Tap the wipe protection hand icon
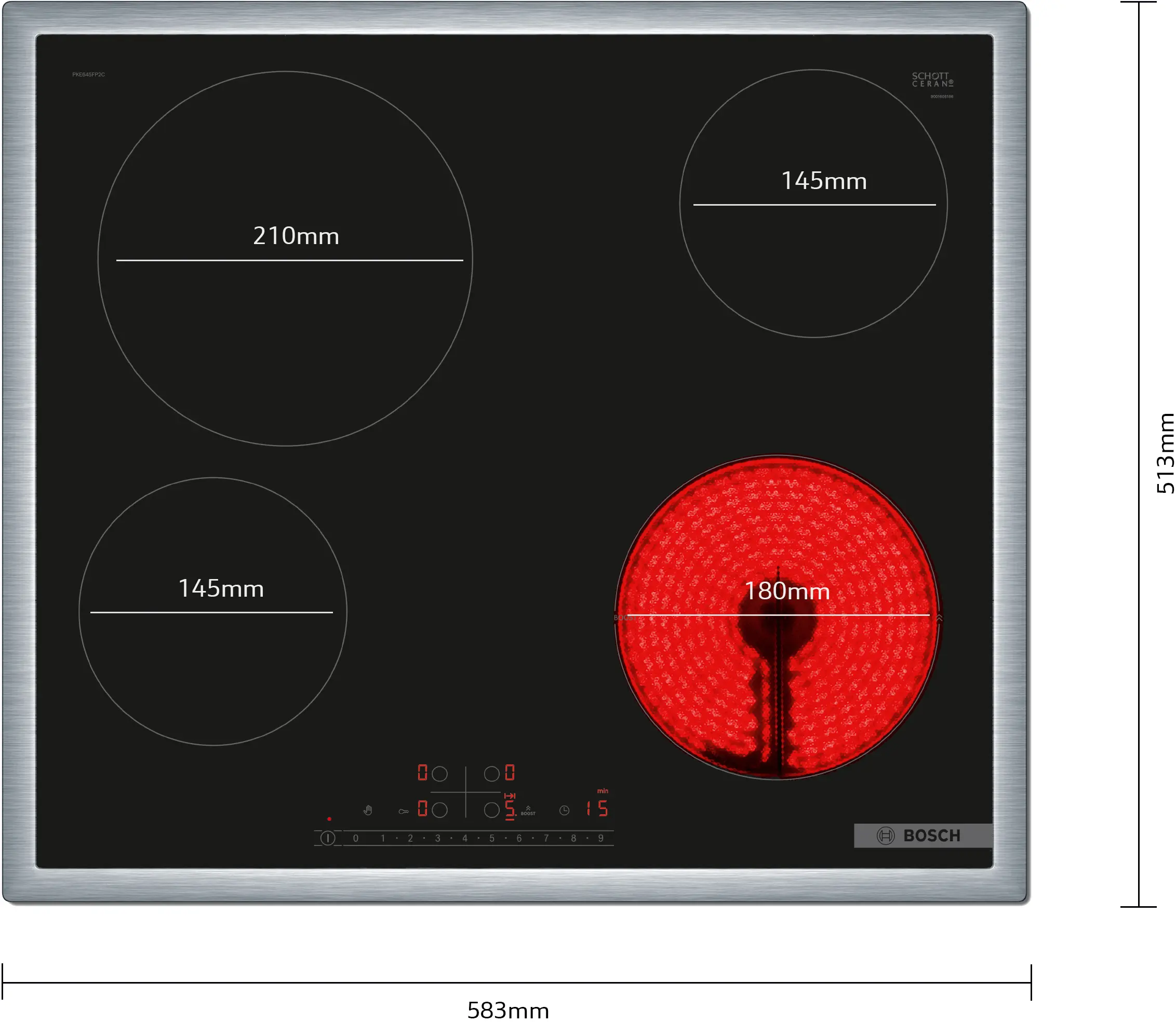The height and width of the screenshot is (1022, 1176). coord(368,811)
